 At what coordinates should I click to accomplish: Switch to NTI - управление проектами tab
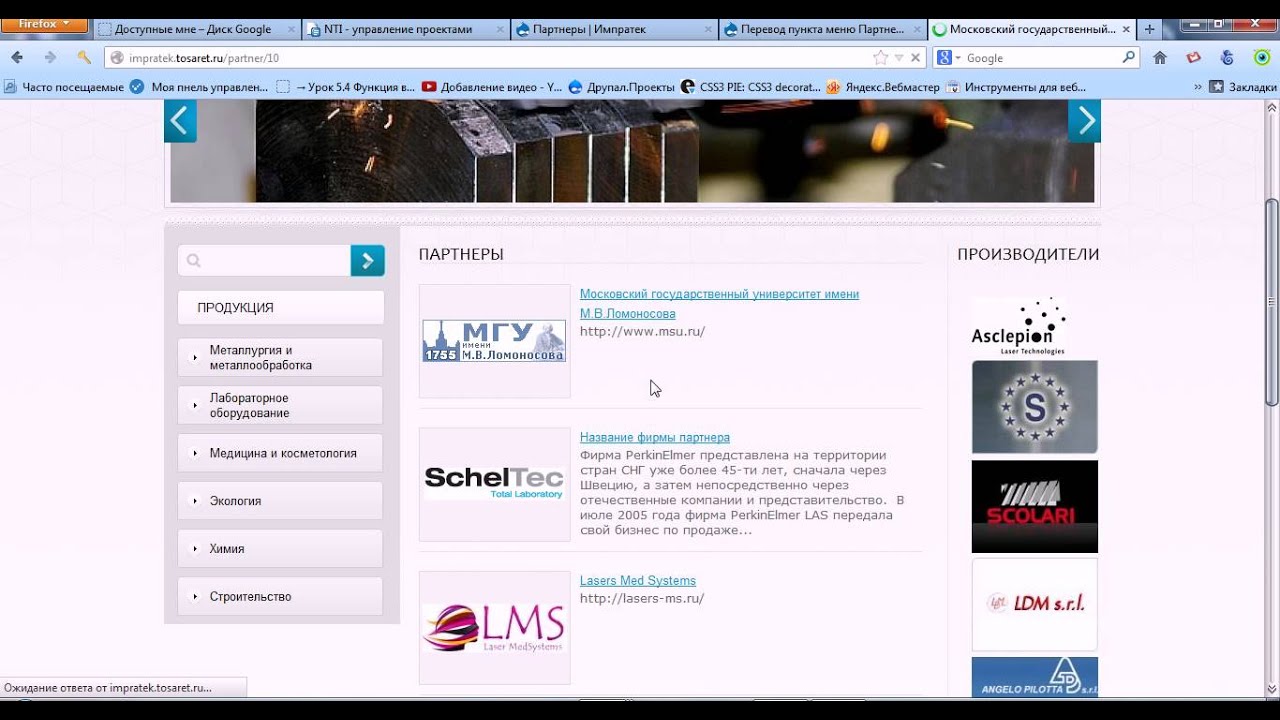pos(404,29)
